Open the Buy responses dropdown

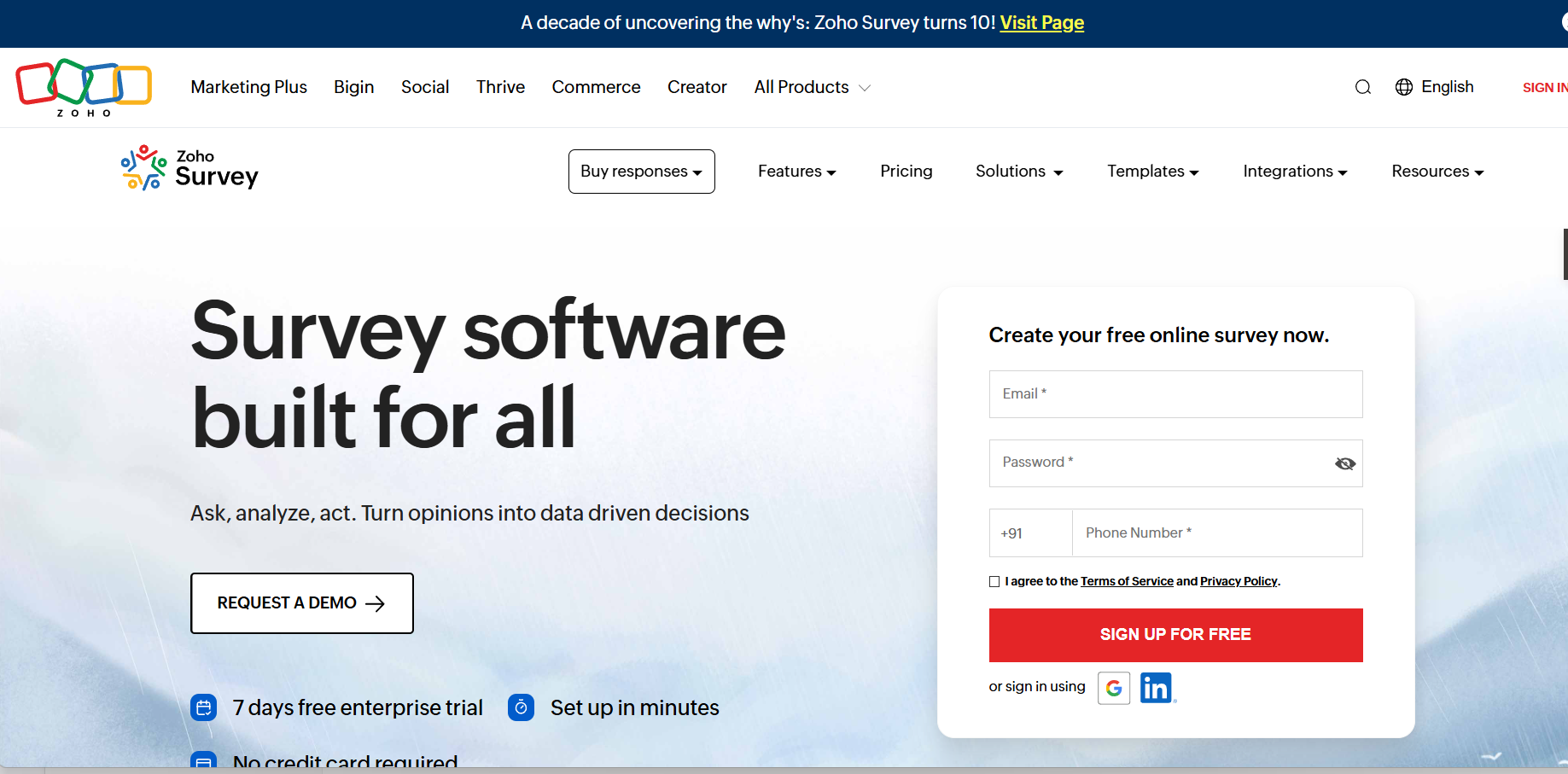(642, 172)
